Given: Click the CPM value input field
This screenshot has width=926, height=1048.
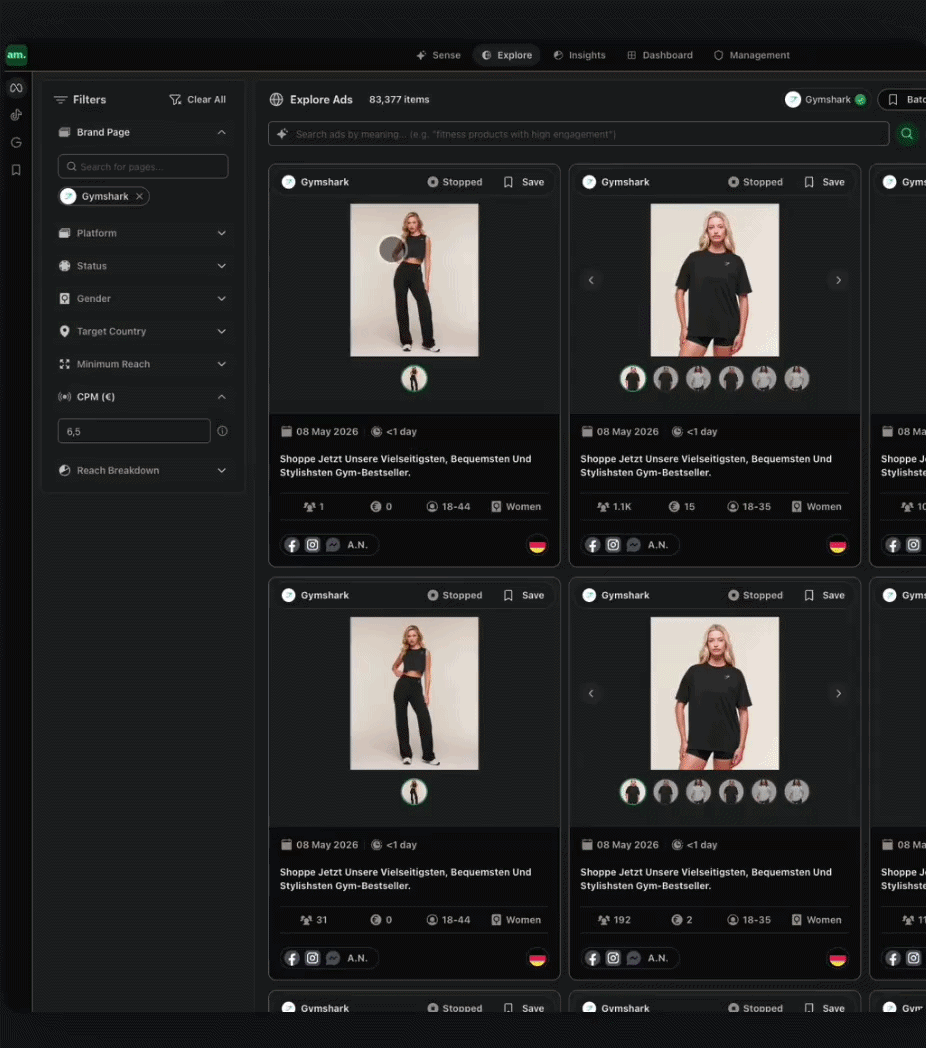Looking at the screenshot, I should click(x=134, y=431).
